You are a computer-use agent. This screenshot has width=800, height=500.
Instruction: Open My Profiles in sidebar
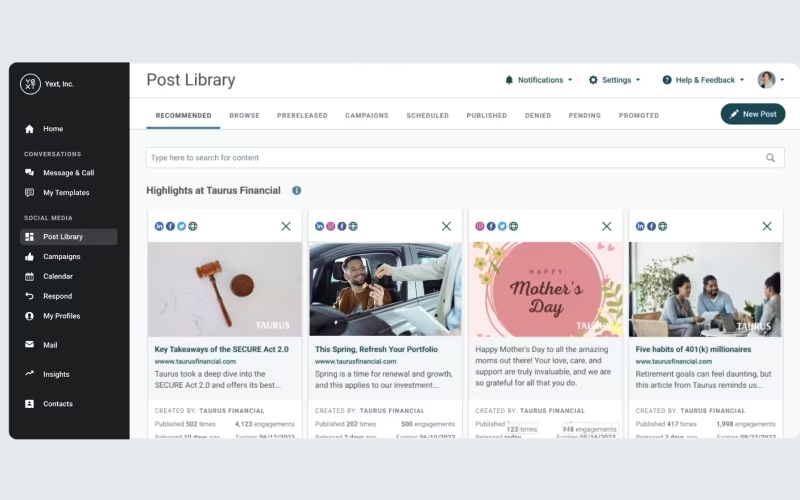(52, 316)
